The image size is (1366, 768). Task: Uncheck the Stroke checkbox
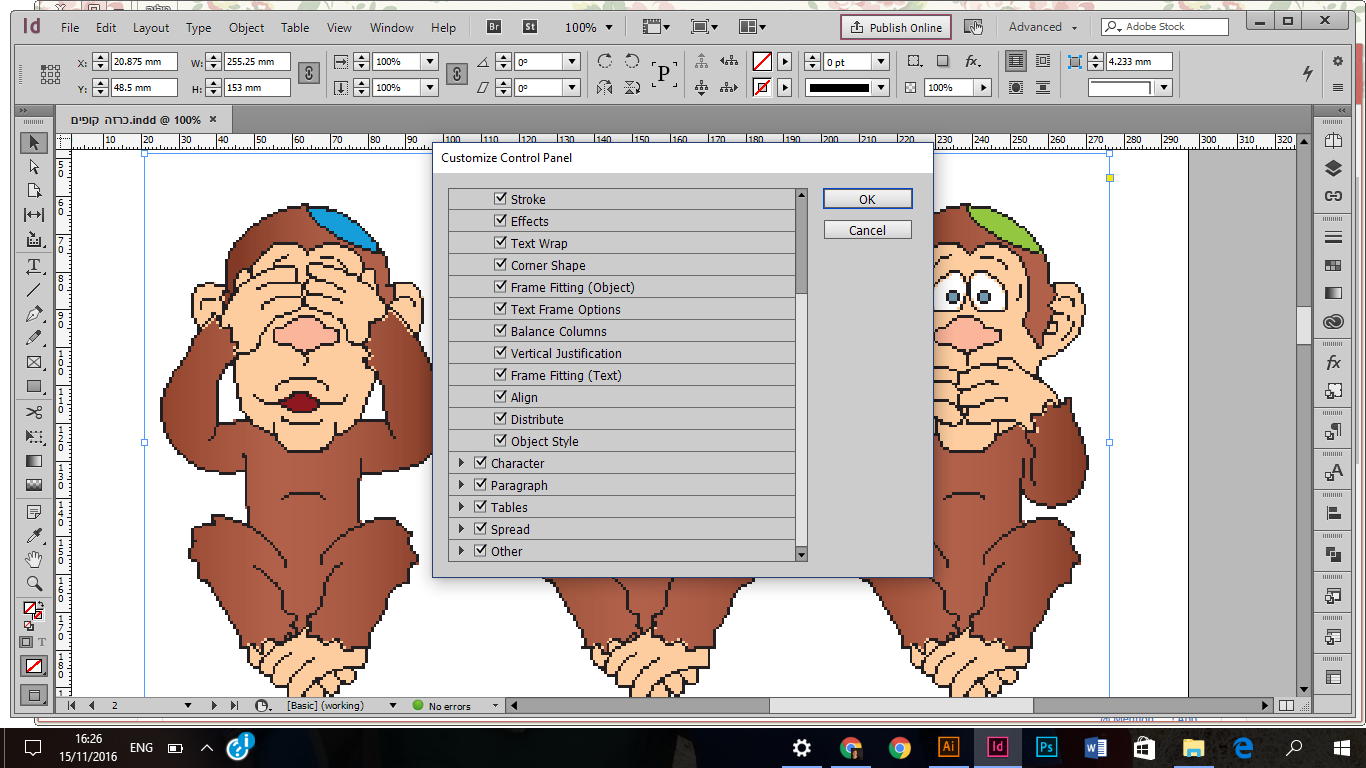500,199
